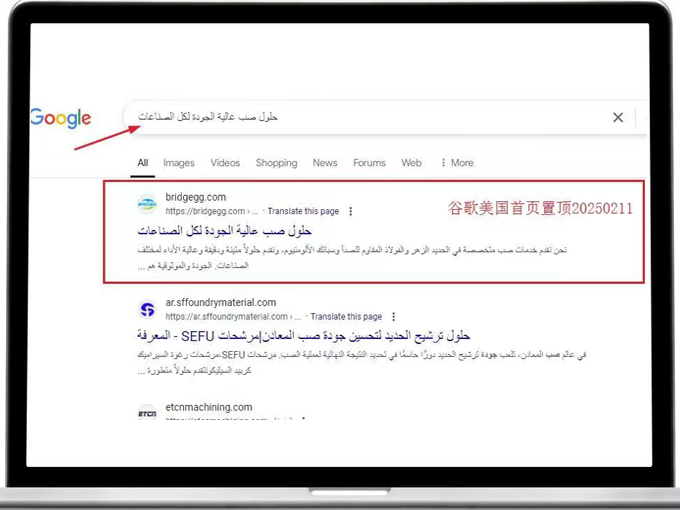Click the etcnmachining.com site name

click(x=209, y=407)
